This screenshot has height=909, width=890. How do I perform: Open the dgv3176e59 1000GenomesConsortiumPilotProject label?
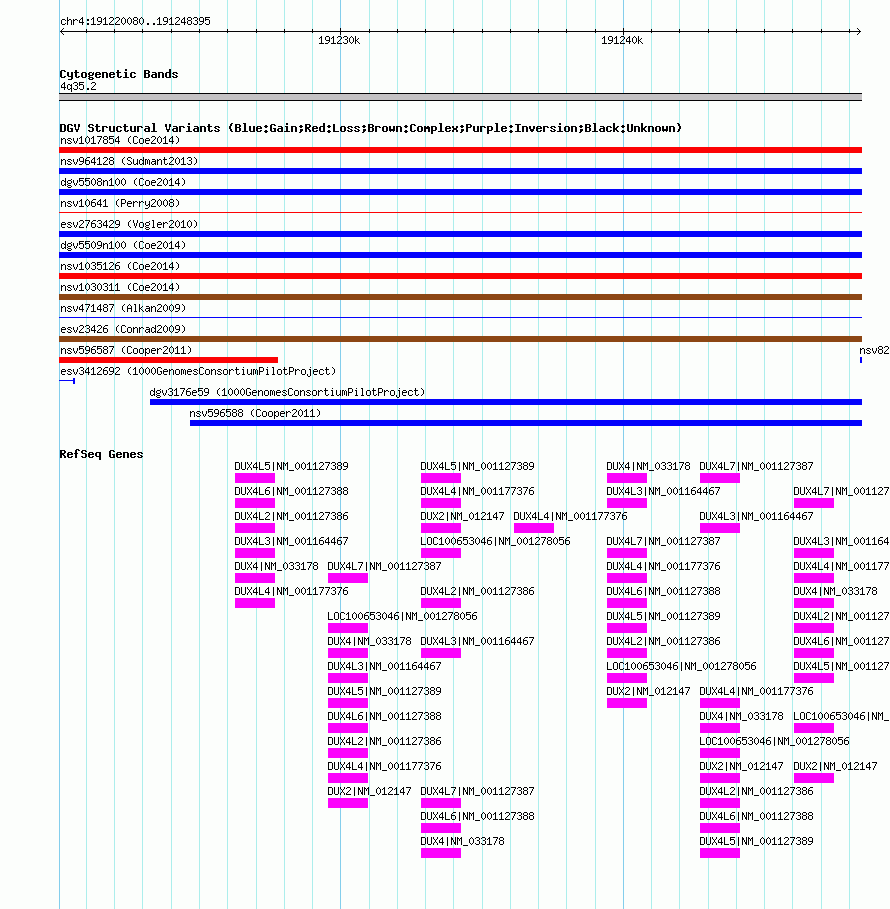click(287, 392)
